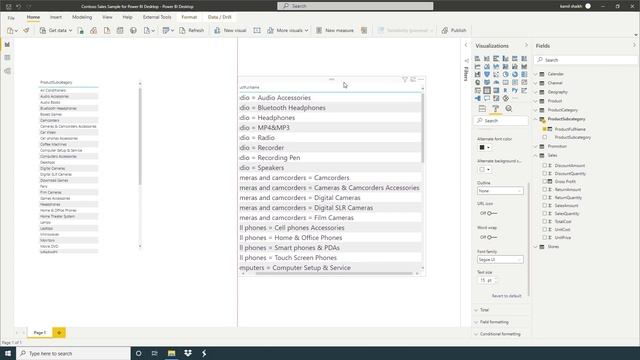Click Revert to default link
This screenshot has width=640, height=360.
(507, 296)
